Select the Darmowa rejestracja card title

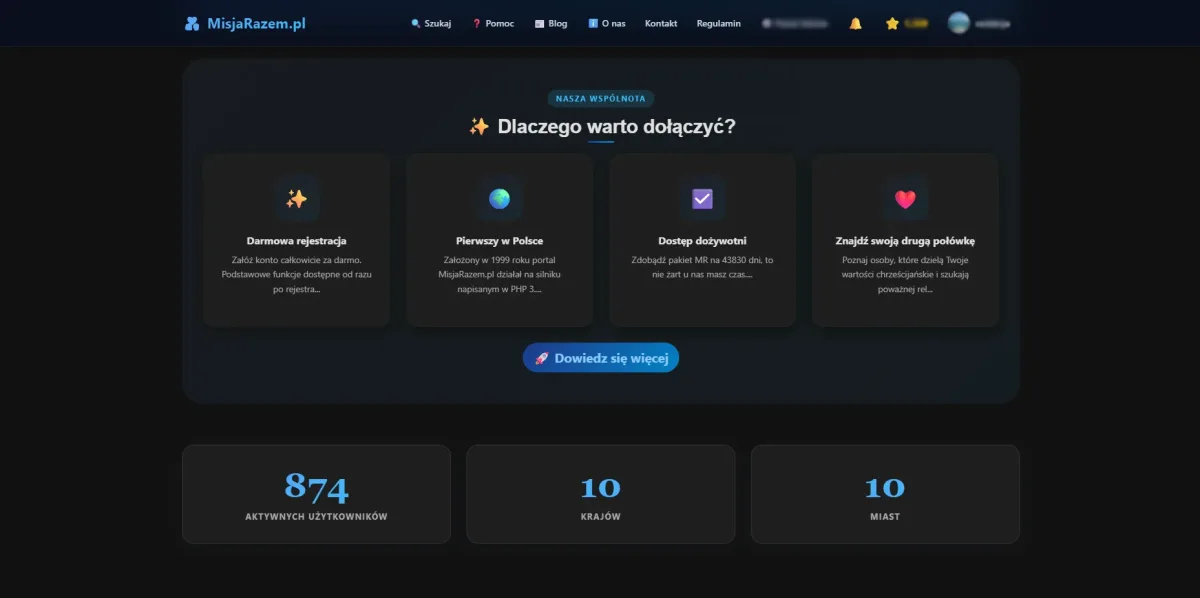coord(297,241)
